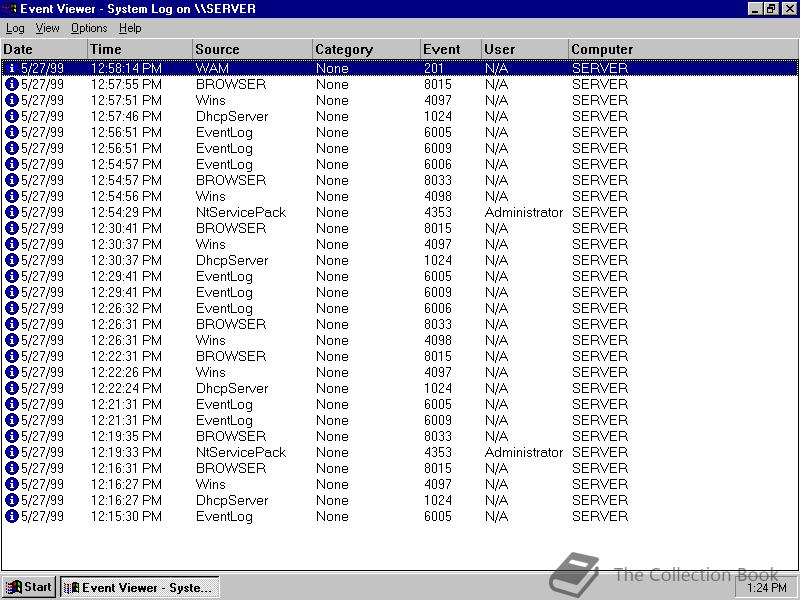Click DhcpServer source at 12:22:24 PM

point(232,388)
